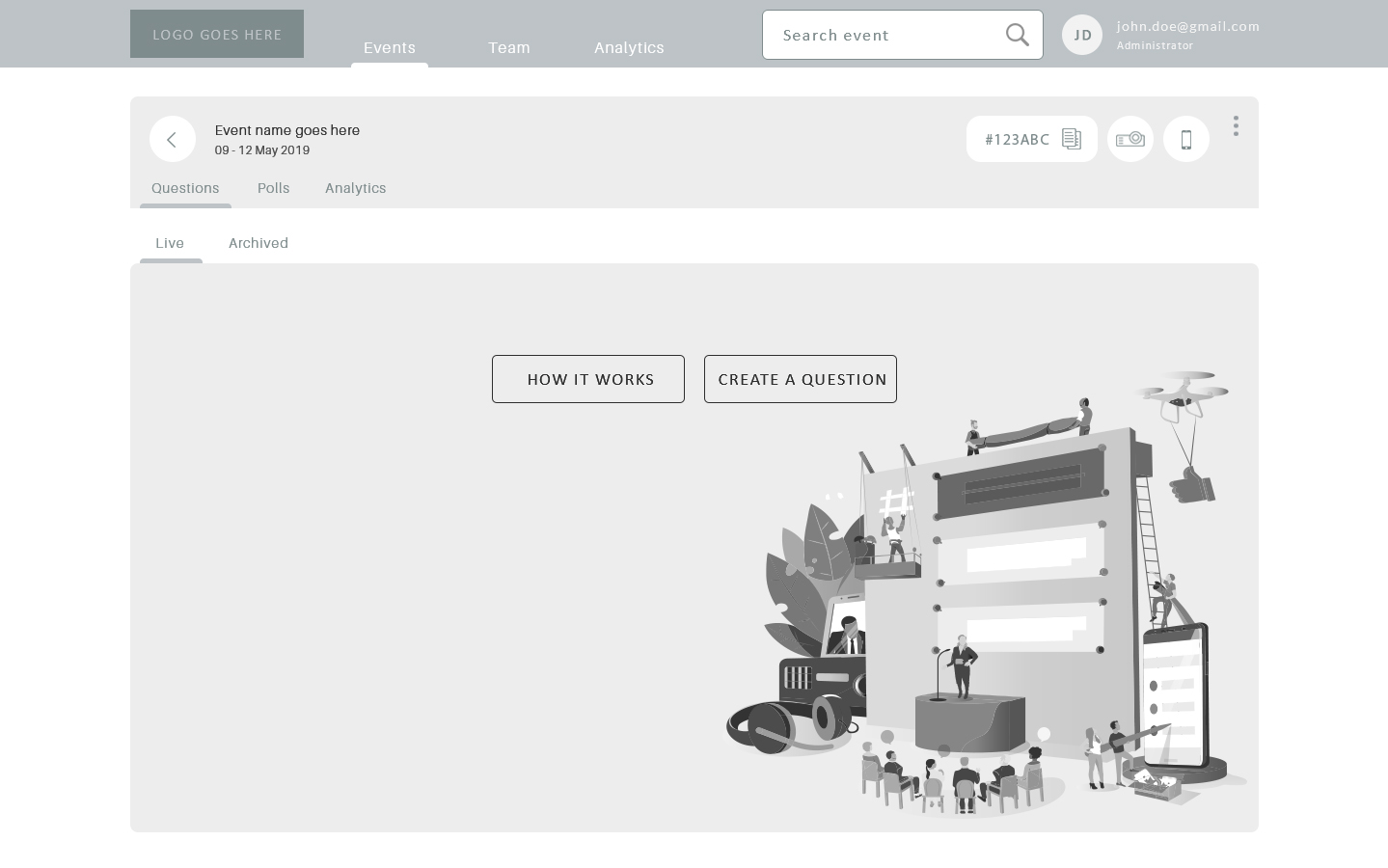Viewport: 1388px width, 868px height.
Task: Show the Live questions tab
Action: point(170,243)
